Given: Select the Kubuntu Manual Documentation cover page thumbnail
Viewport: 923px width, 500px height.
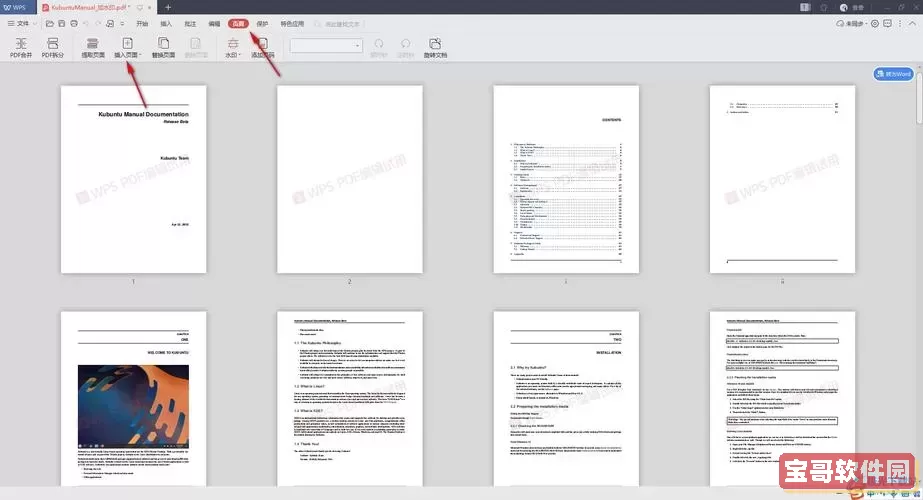Looking at the screenshot, I should click(134, 179).
